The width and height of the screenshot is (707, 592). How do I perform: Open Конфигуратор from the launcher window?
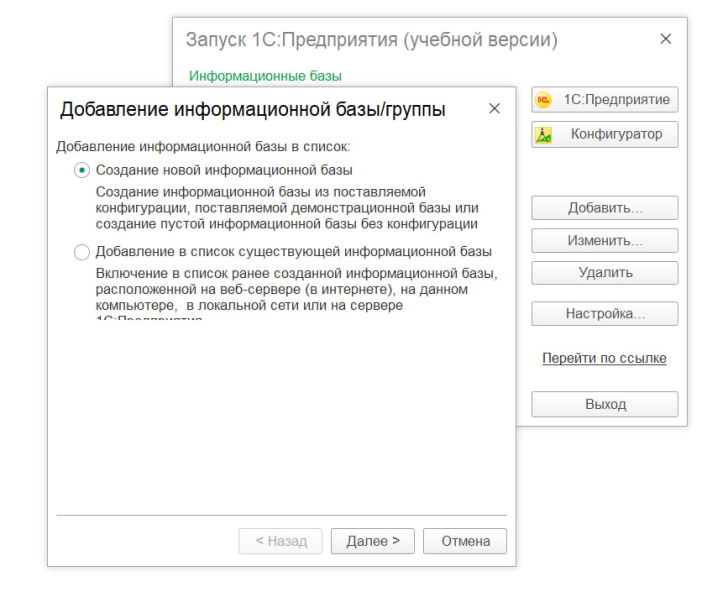tap(605, 134)
